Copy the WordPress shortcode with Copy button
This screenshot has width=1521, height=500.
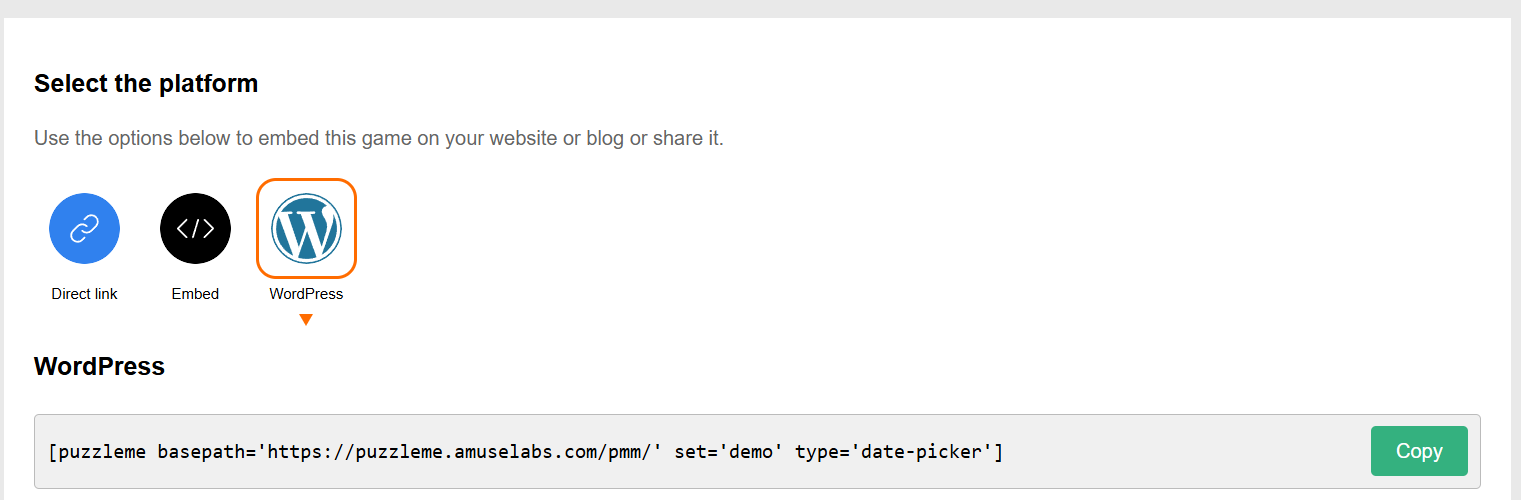[x=1419, y=451]
